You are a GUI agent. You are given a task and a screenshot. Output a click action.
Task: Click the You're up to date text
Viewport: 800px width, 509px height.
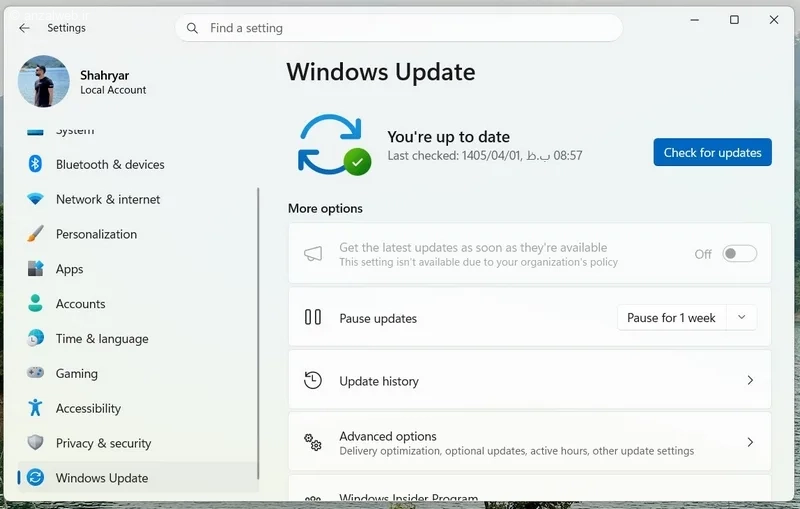pyautogui.click(x=448, y=137)
